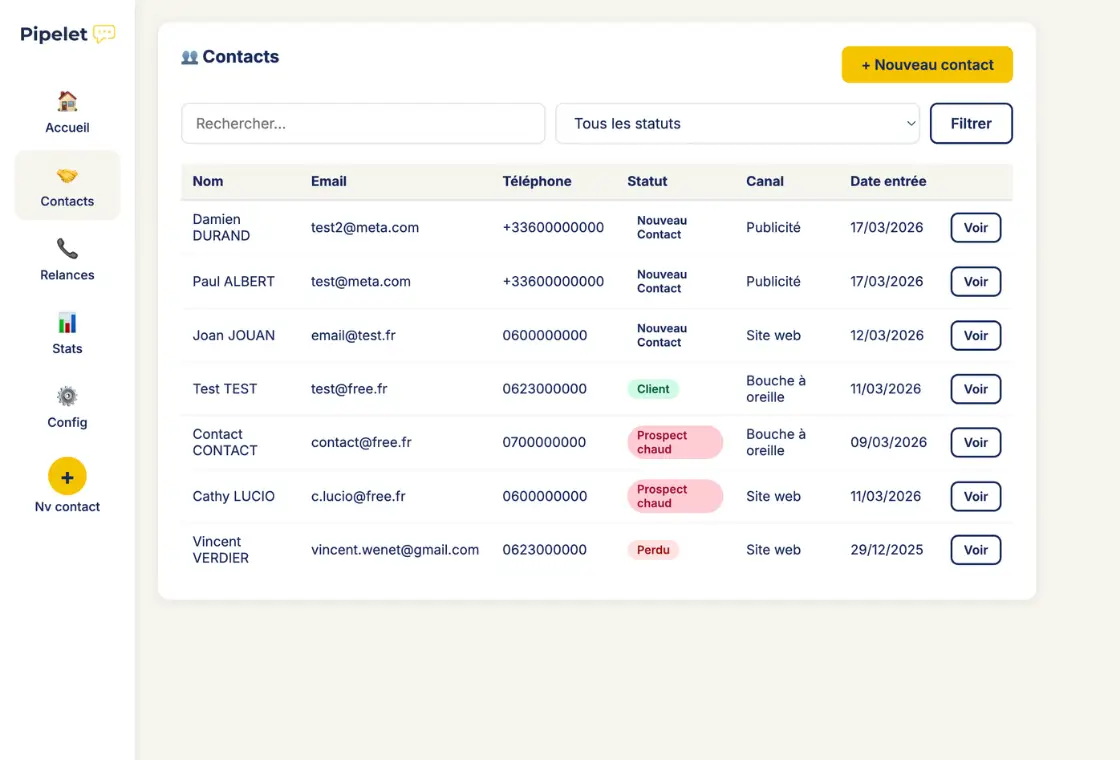Image resolution: width=1120 pixels, height=760 pixels.
Task: Select the Accueil home icon
Action: pos(66,102)
